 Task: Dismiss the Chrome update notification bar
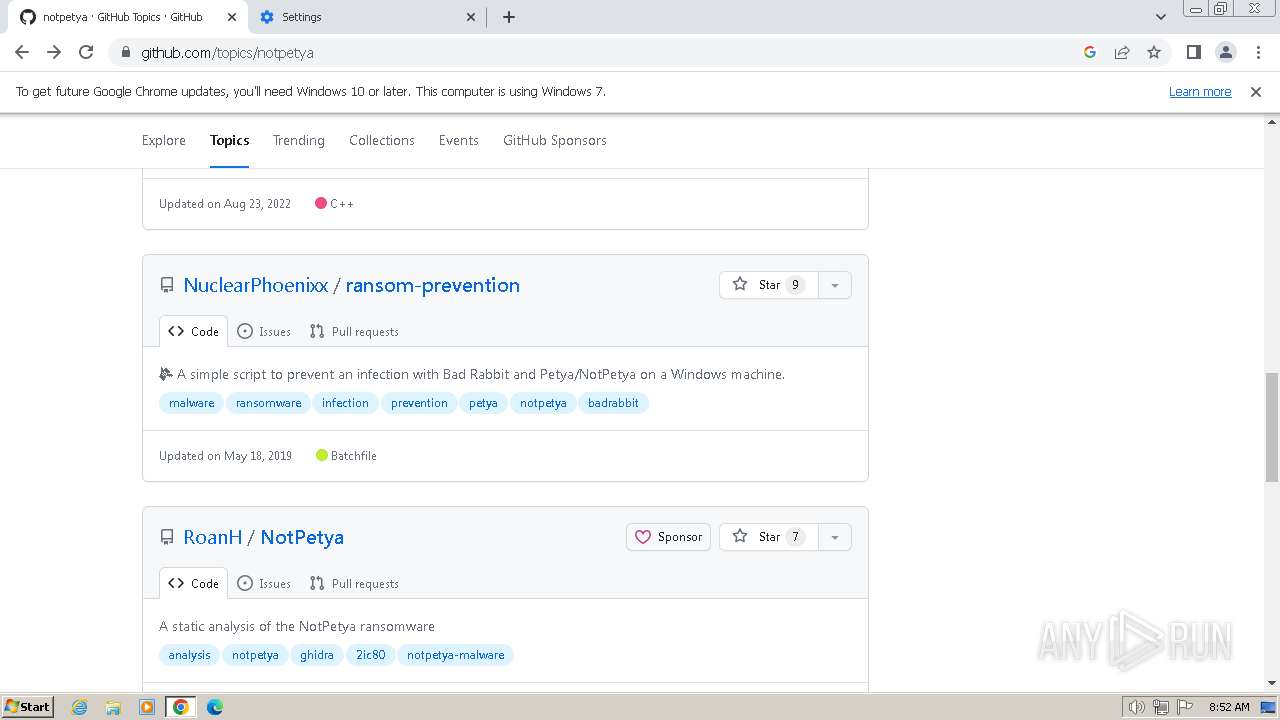[1256, 91]
